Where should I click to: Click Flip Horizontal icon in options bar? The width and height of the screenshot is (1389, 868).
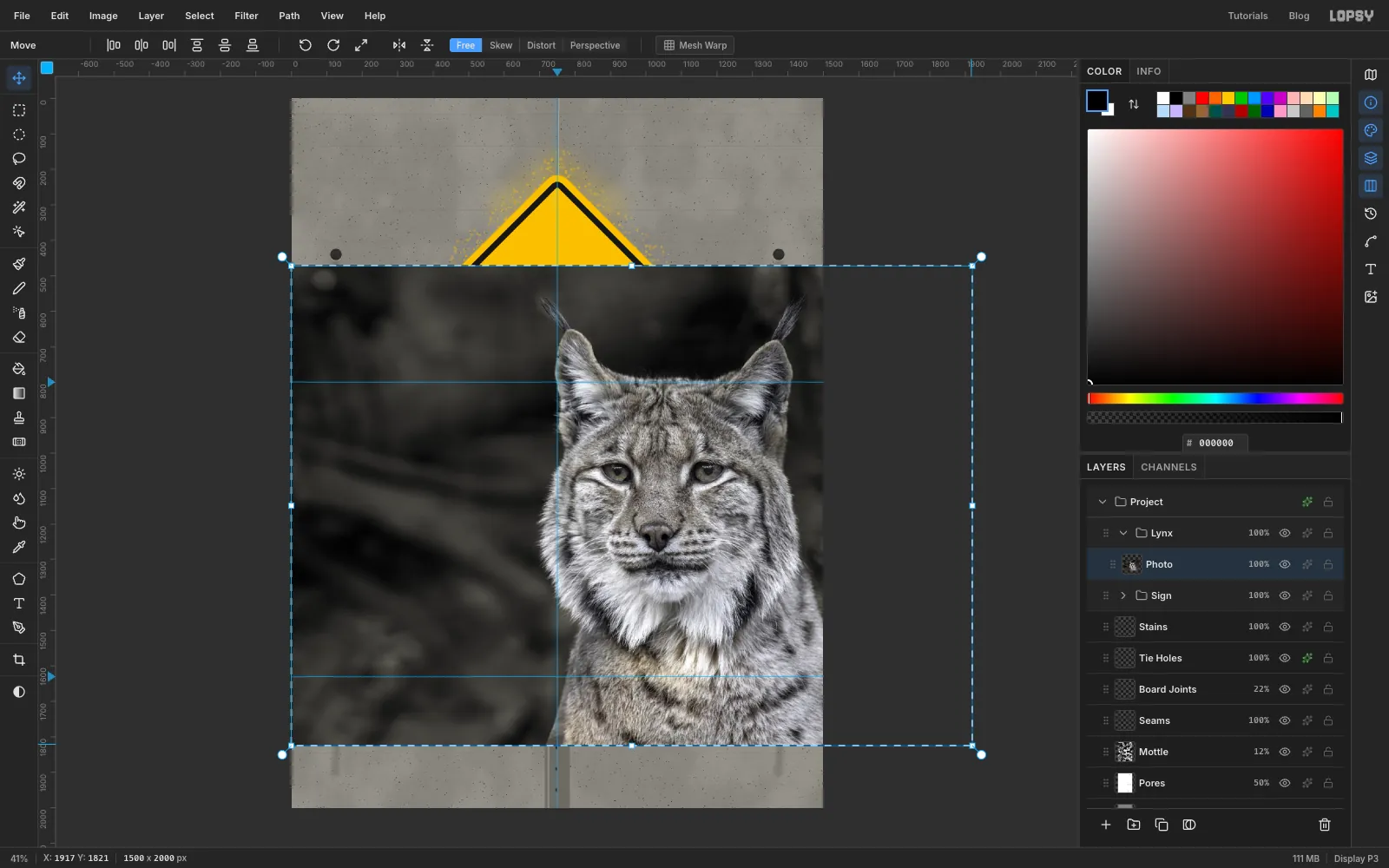[399, 45]
